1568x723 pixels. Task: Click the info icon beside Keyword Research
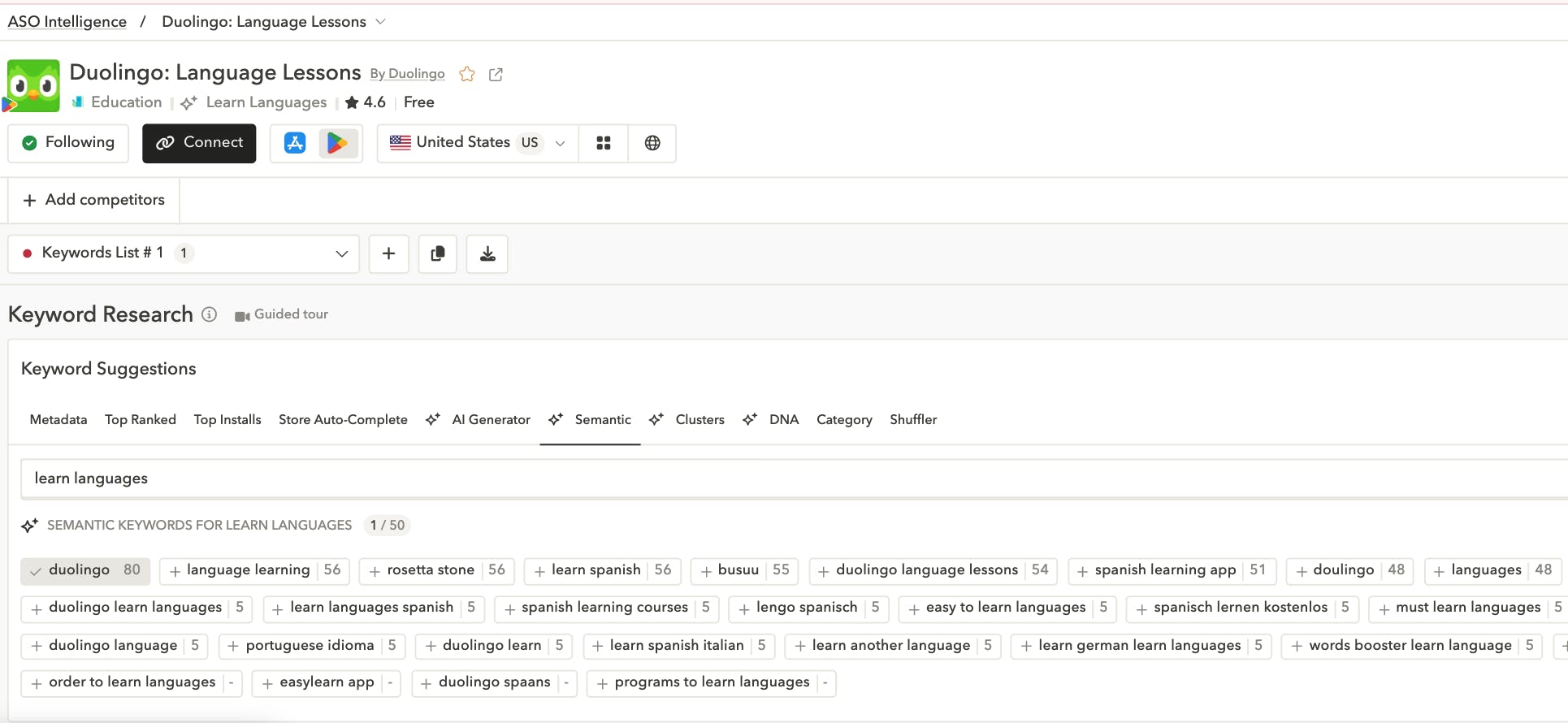click(x=210, y=314)
